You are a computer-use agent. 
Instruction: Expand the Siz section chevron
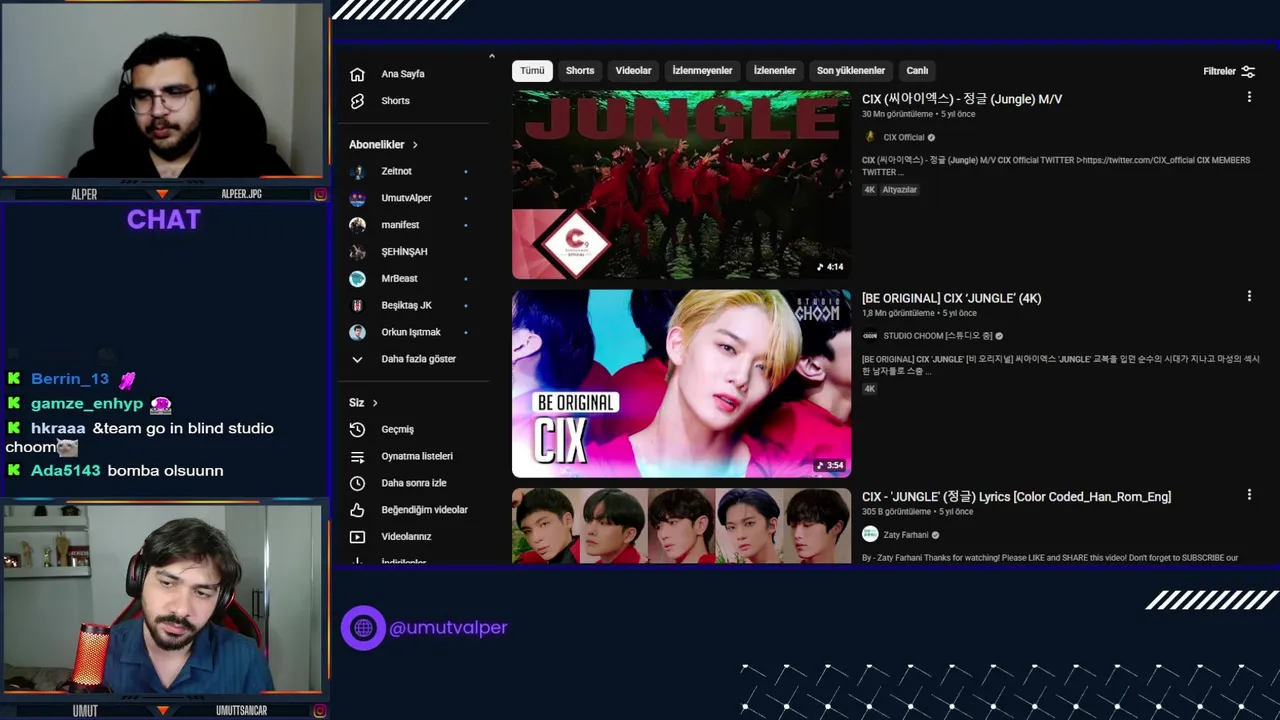375,403
